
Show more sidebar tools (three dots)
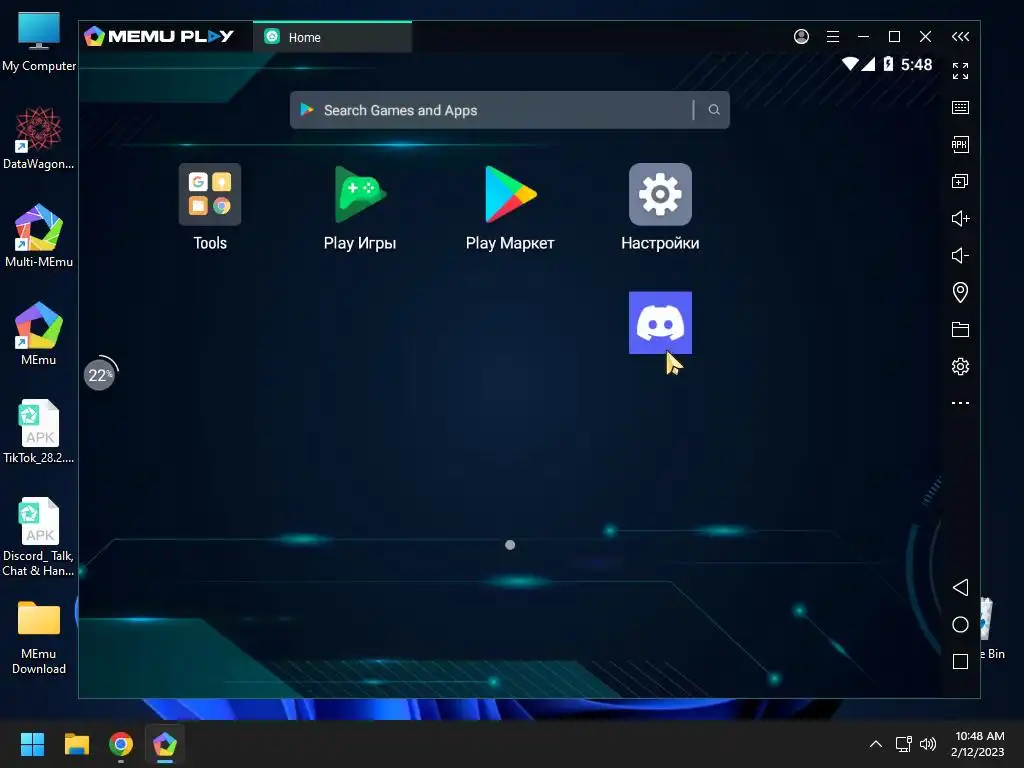[x=960, y=403]
